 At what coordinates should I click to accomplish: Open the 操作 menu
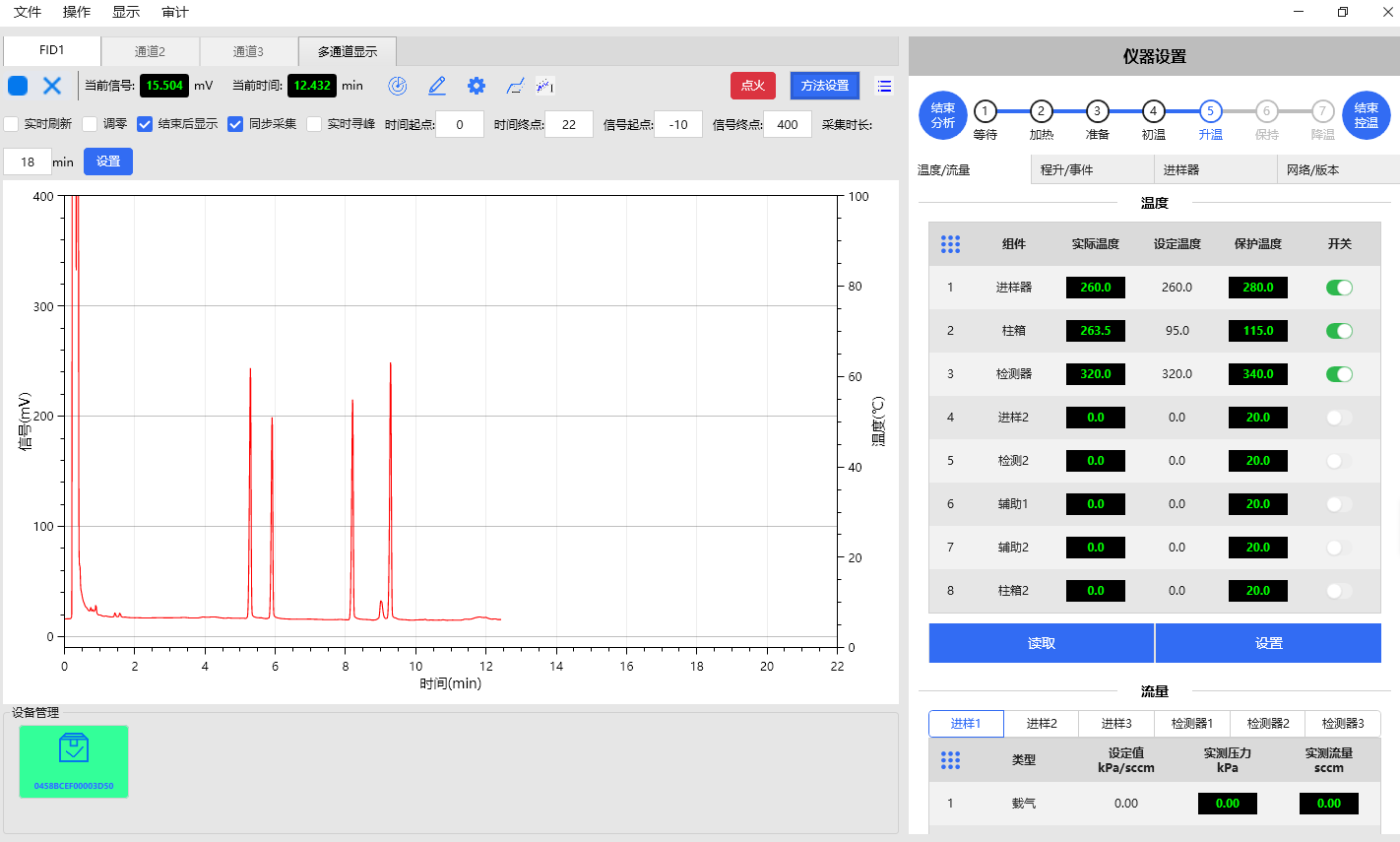[x=76, y=12]
